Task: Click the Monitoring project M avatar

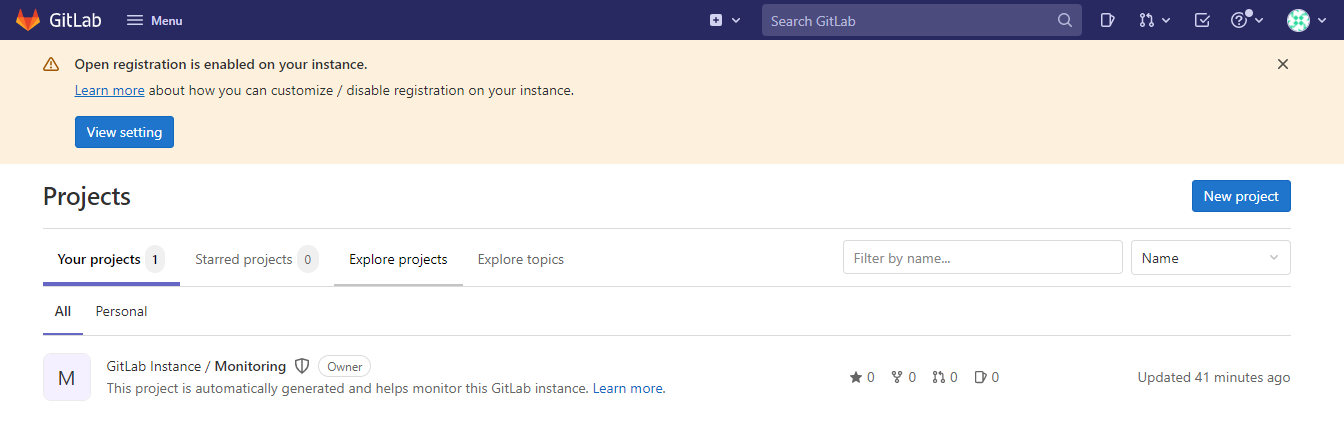Action: click(x=67, y=377)
